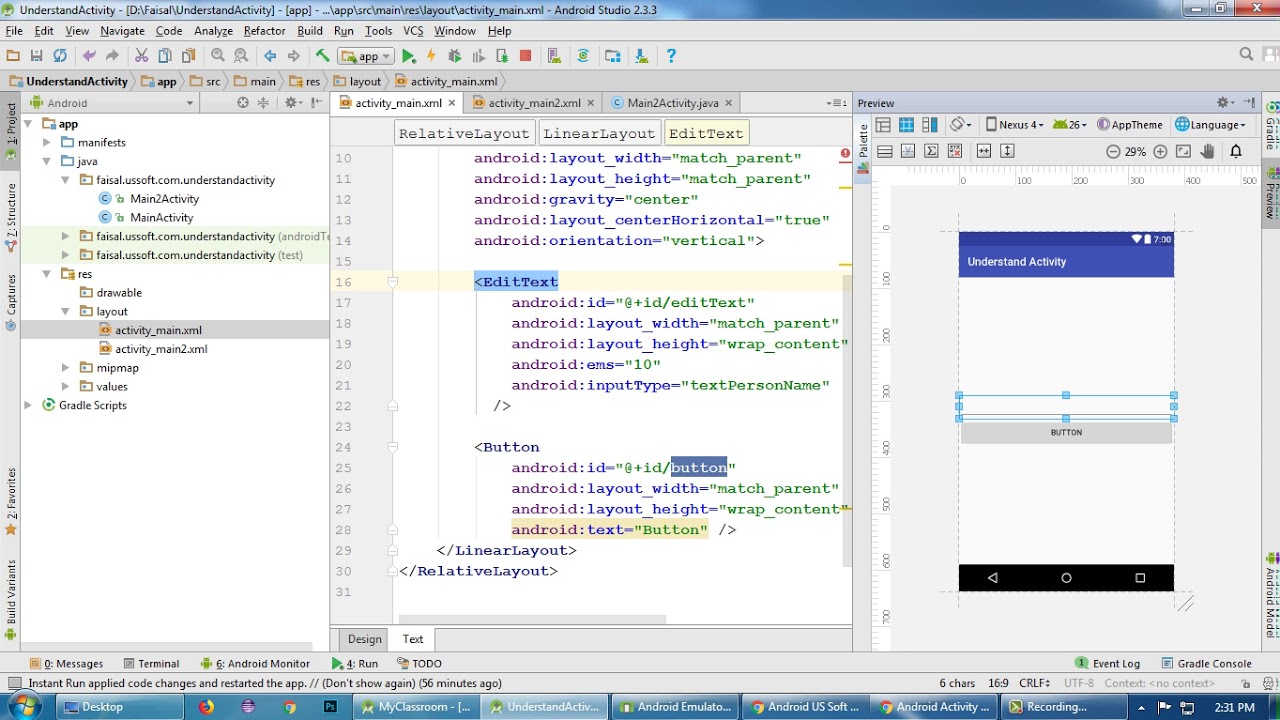1280x720 pixels.
Task: Toggle Design-only view in Preview toolbar
Action: (x=883, y=125)
